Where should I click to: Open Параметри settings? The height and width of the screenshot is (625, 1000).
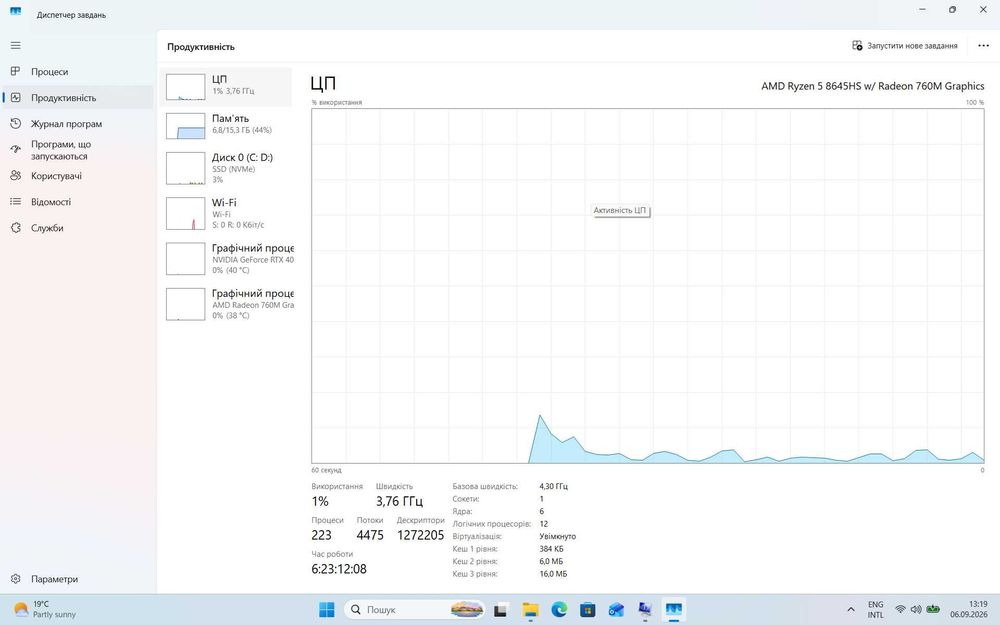coord(78,579)
